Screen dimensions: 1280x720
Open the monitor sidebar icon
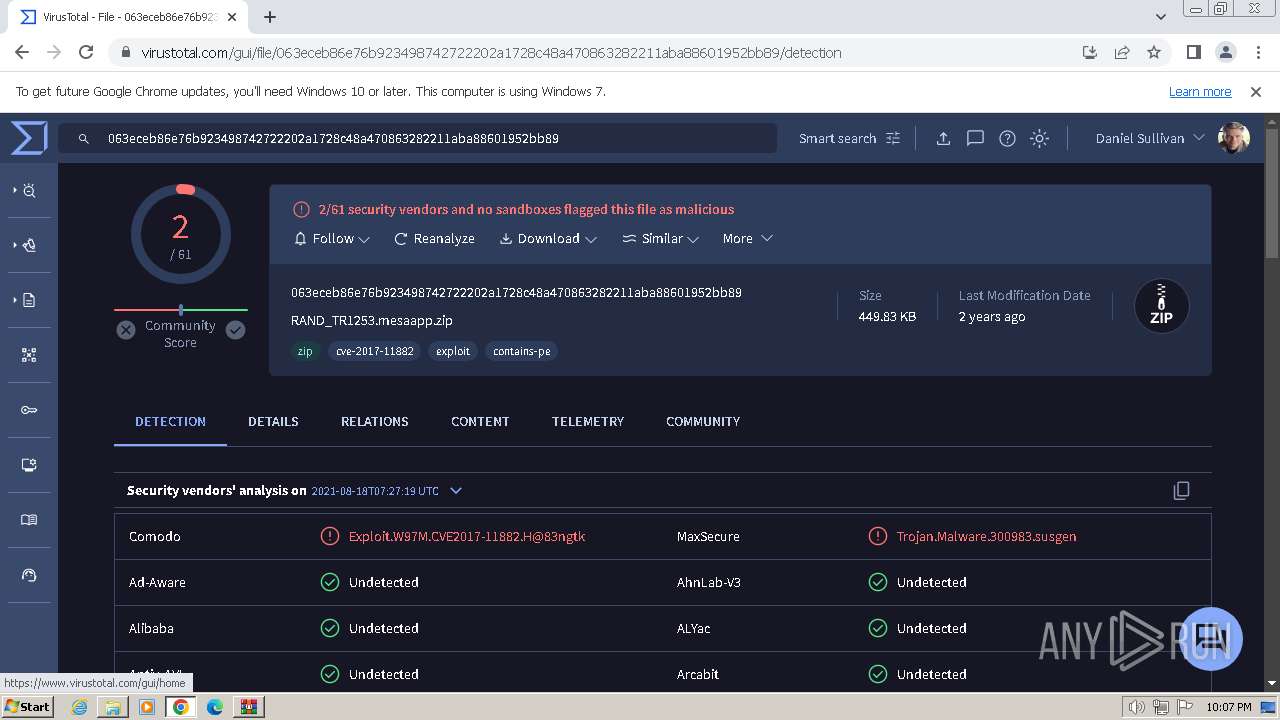pos(29,465)
